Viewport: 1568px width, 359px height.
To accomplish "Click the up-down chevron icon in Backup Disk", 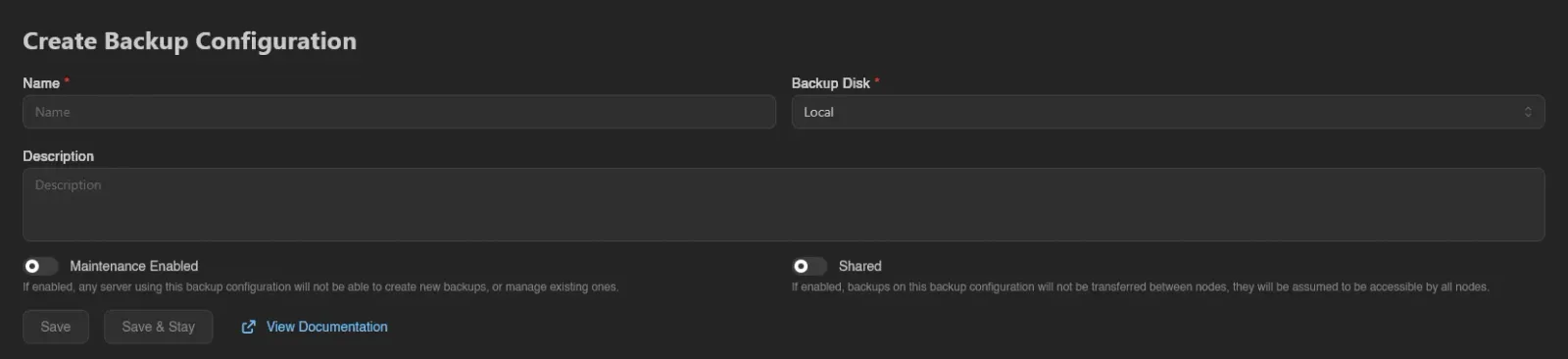I will 1528,112.
